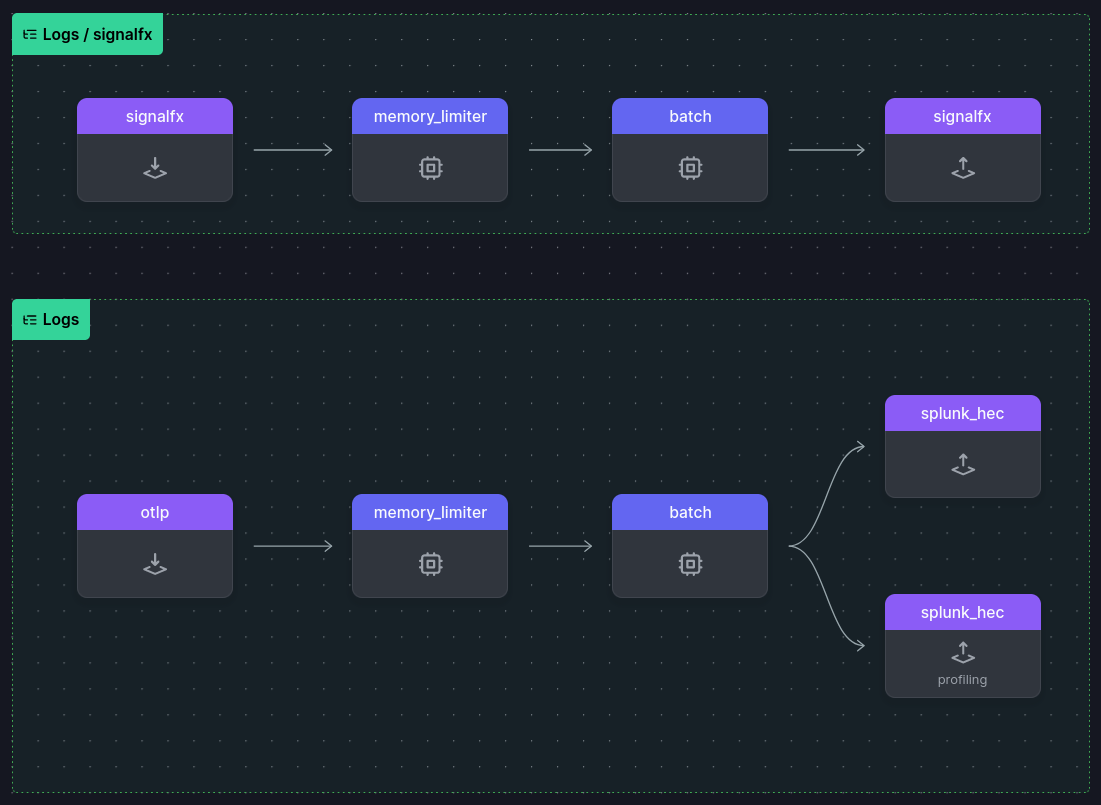Select the signalfx receiver node header
The image size is (1101, 805).
[x=154, y=117]
